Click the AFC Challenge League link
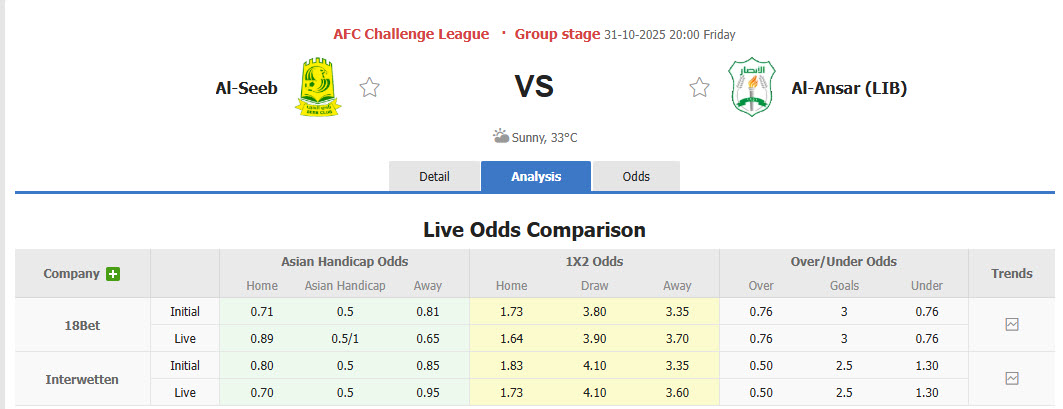Viewport: 1063px width, 409px height. (x=411, y=34)
